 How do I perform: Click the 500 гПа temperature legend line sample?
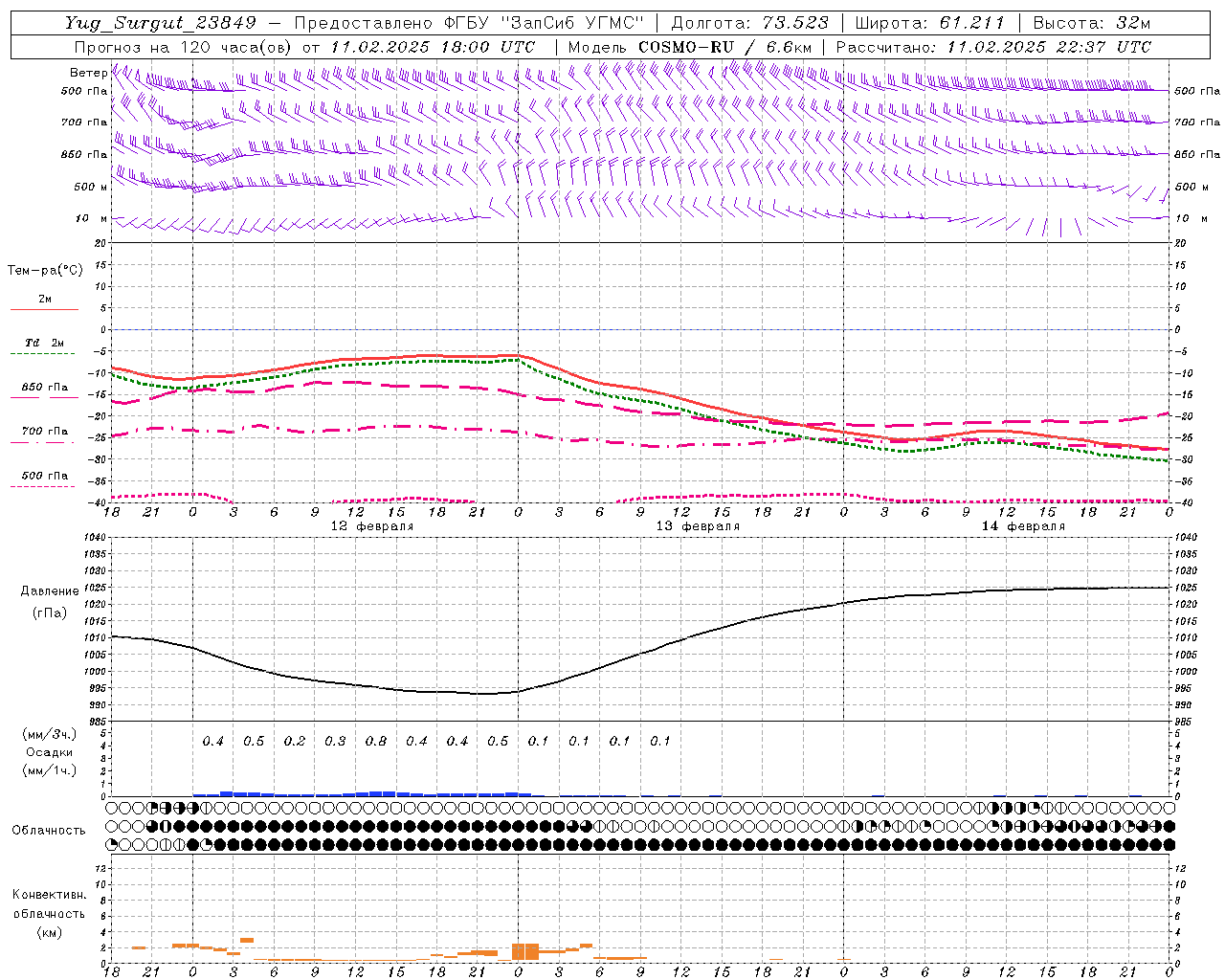[43, 486]
